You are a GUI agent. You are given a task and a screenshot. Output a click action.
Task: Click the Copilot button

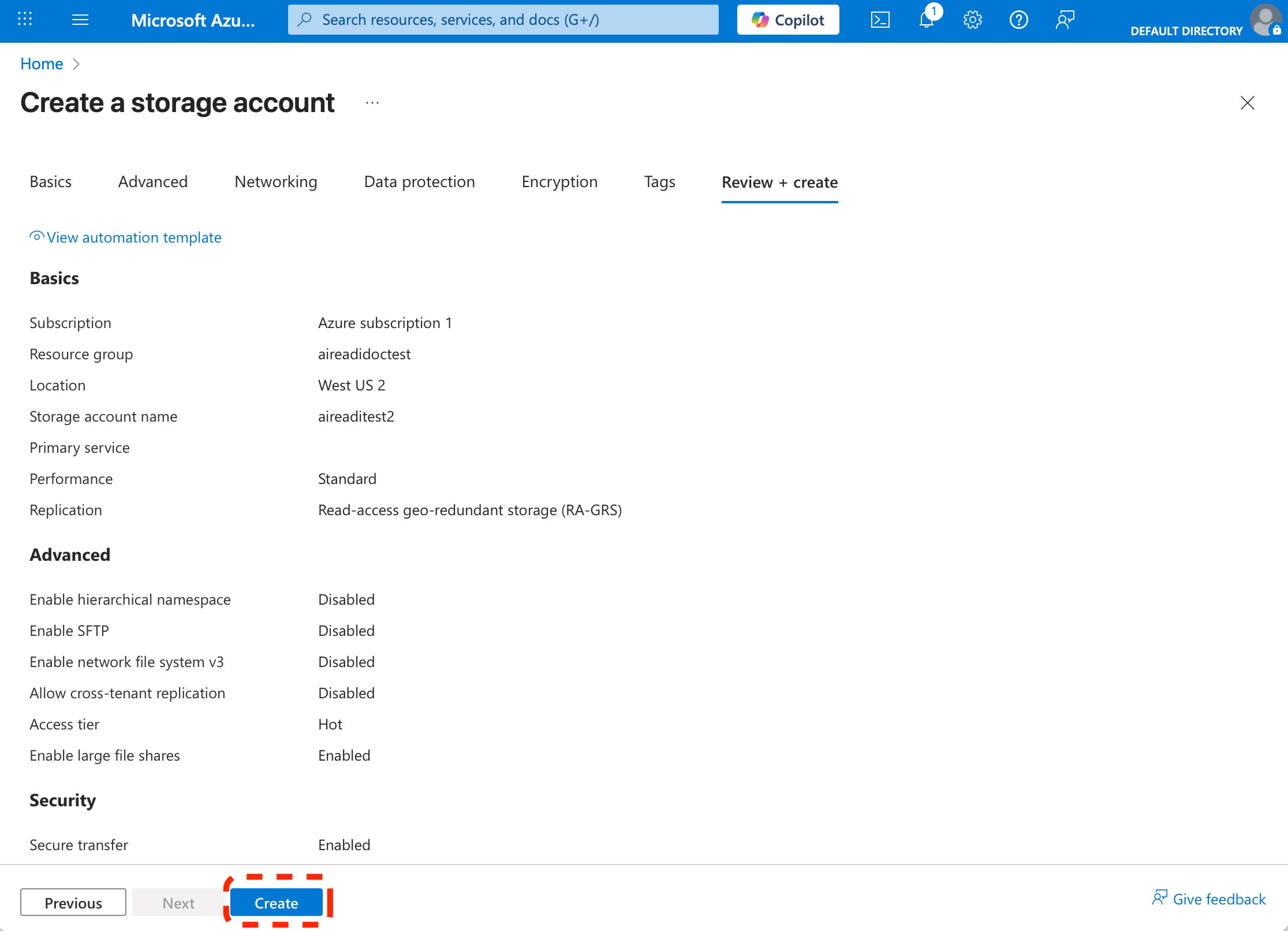point(787,20)
